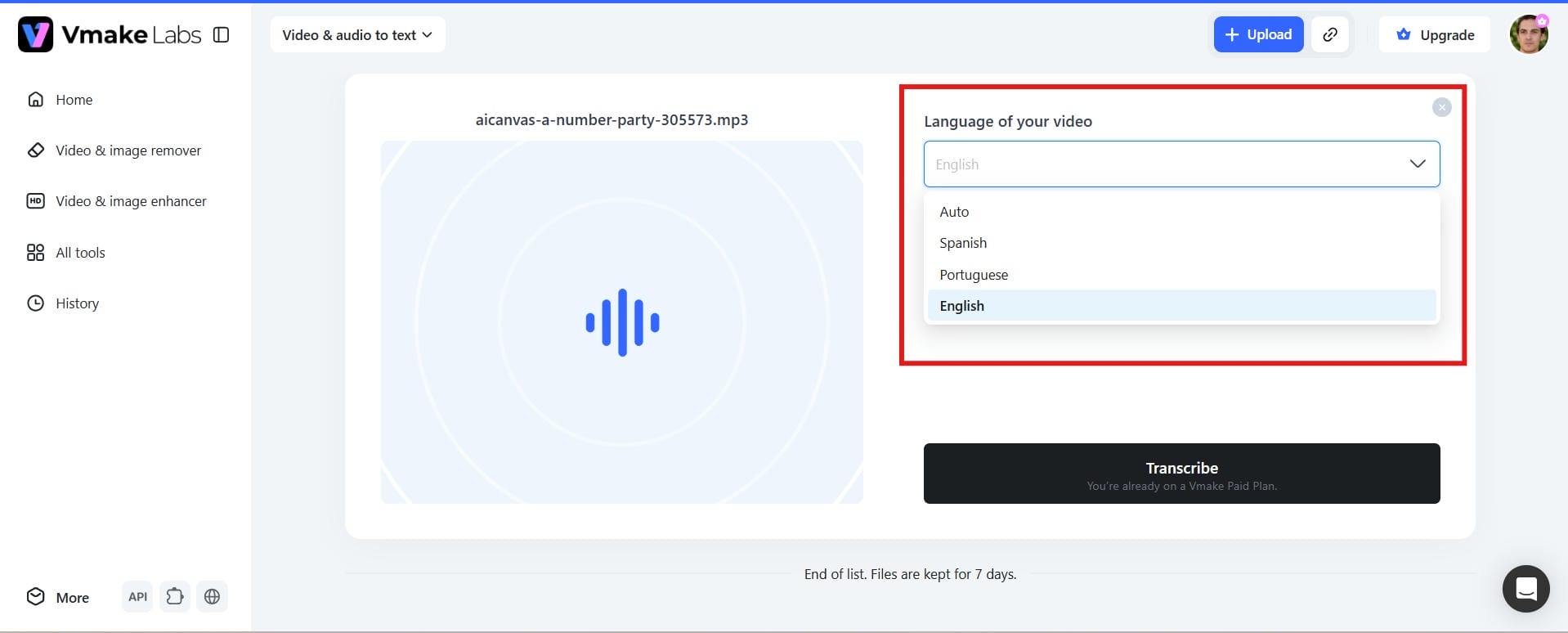The width and height of the screenshot is (1568, 633).
Task: Click the Home house icon
Action: pos(36,100)
